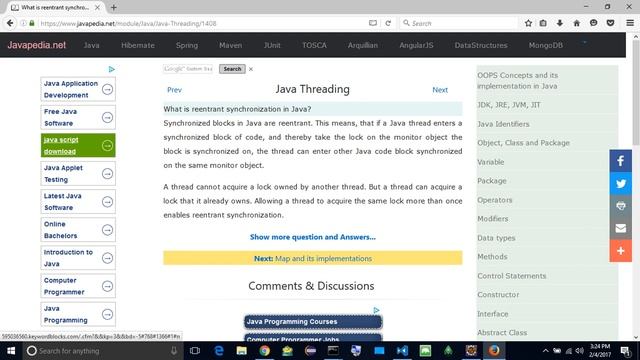Screen dimensions: 640x360
Task: Open the Hibernate menu item
Action: tap(138, 45)
